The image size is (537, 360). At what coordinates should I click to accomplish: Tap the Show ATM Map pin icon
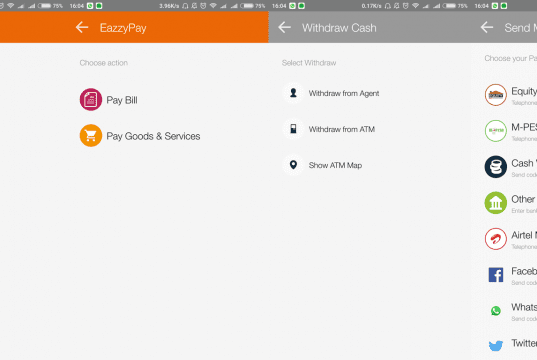click(293, 165)
